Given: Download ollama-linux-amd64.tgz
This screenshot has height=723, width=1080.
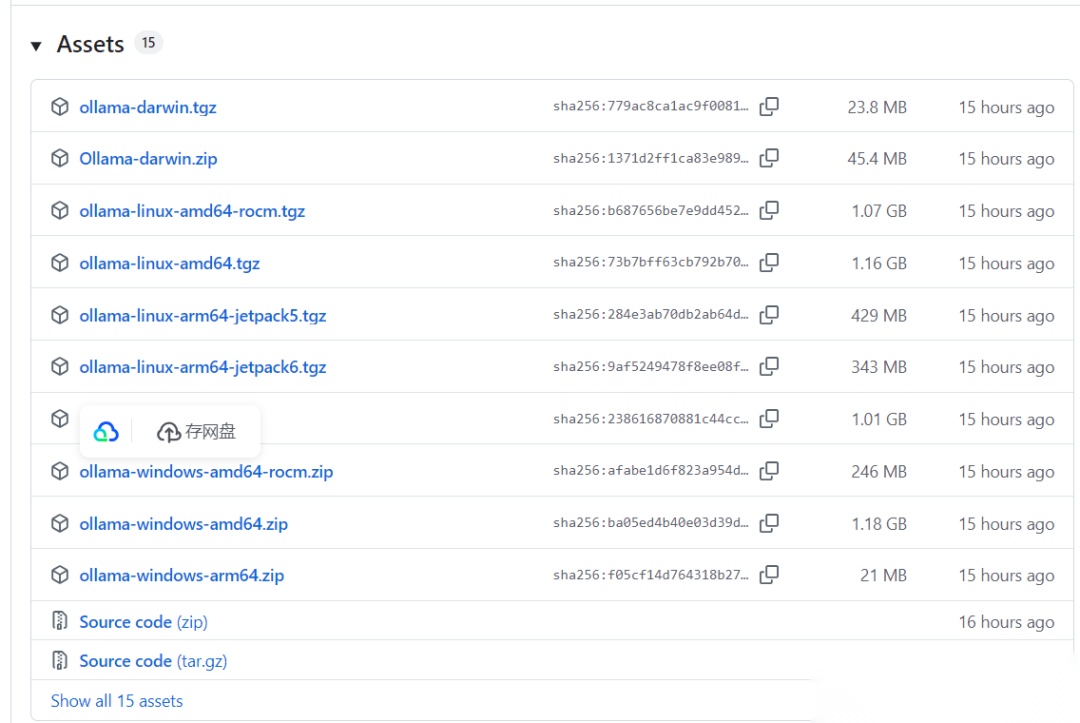Looking at the screenshot, I should click(x=169, y=264).
